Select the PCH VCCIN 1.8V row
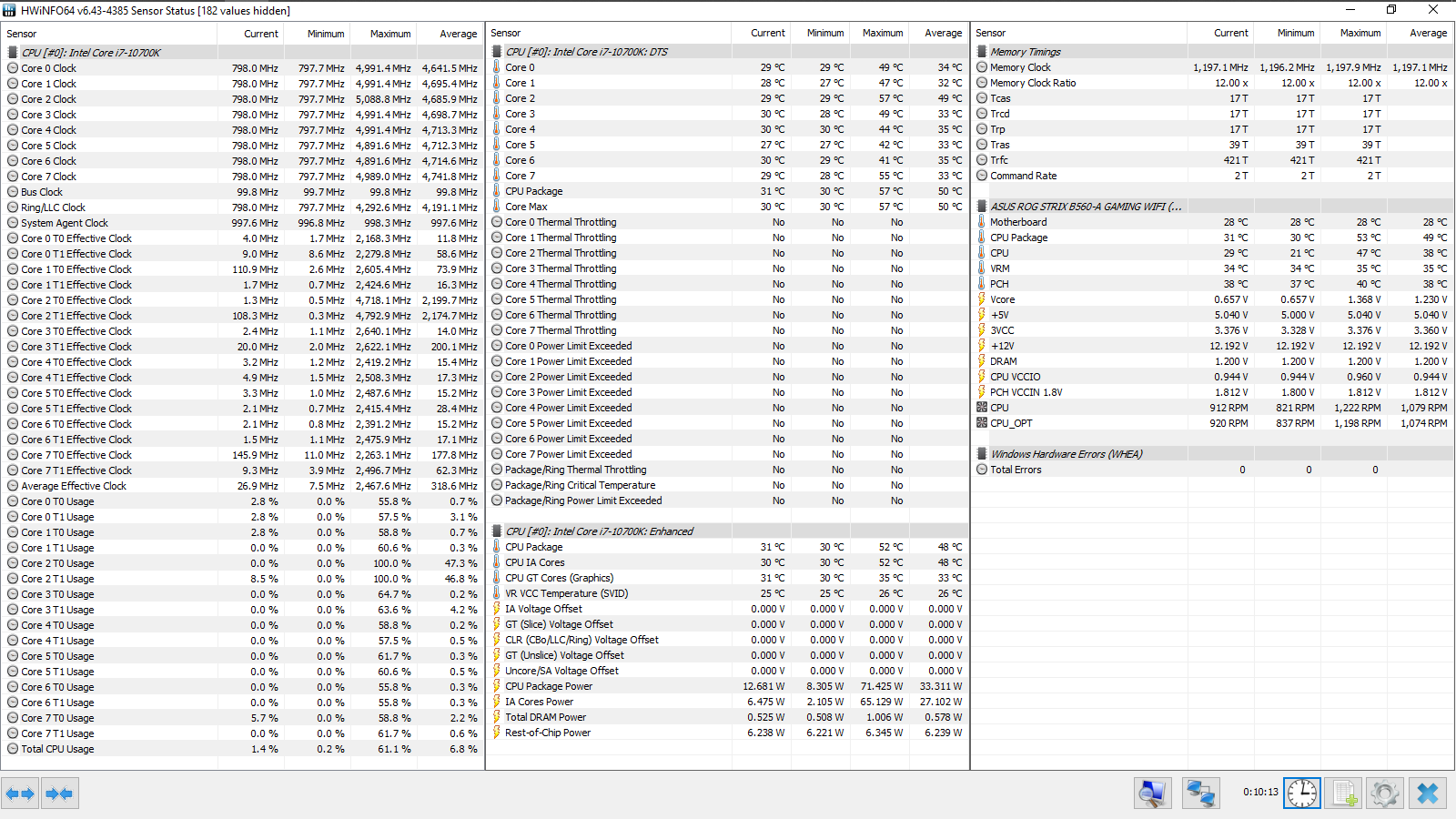1456x819 pixels. click(1212, 392)
